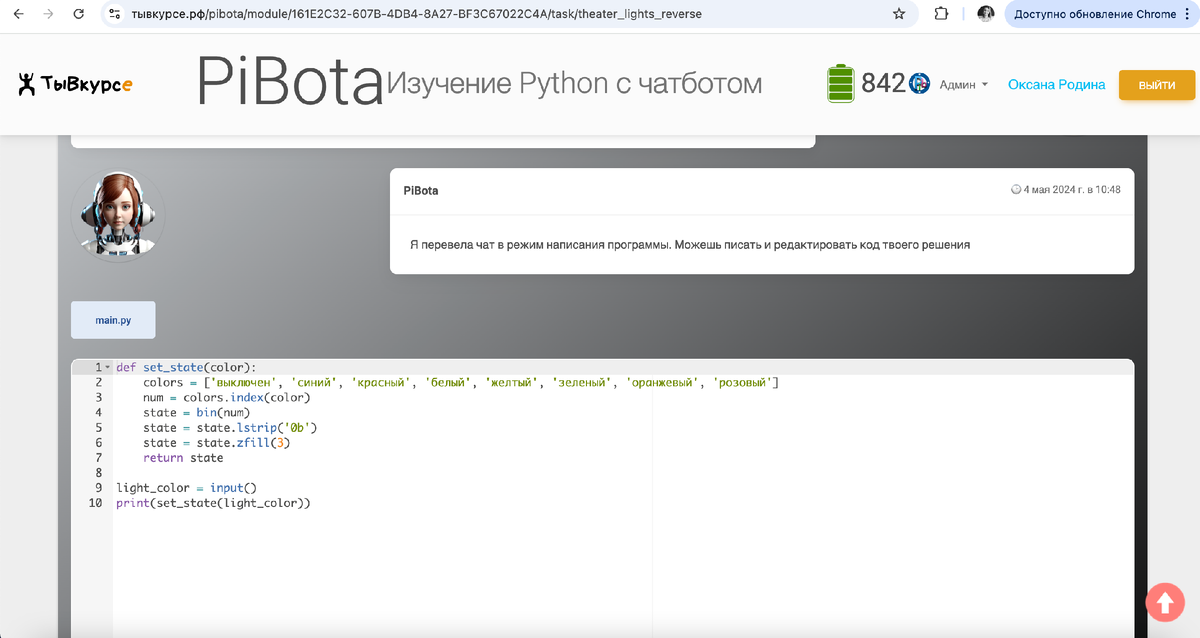Click the green battery energy icon
The image size is (1200, 638).
click(840, 84)
